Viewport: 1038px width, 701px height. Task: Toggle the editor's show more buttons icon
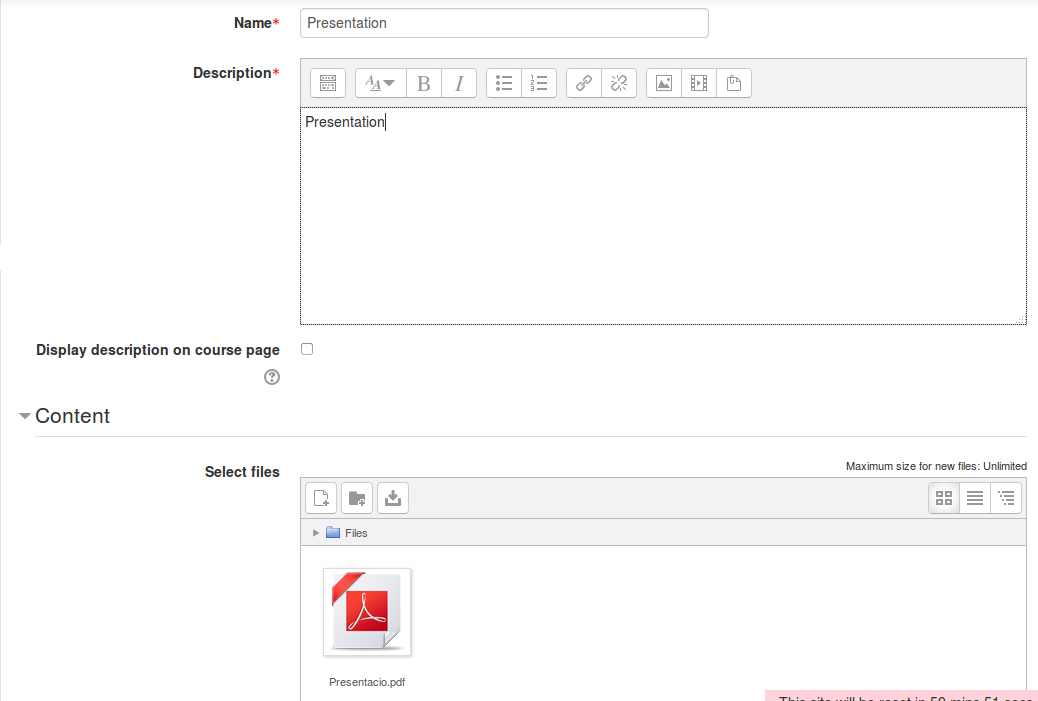click(328, 84)
